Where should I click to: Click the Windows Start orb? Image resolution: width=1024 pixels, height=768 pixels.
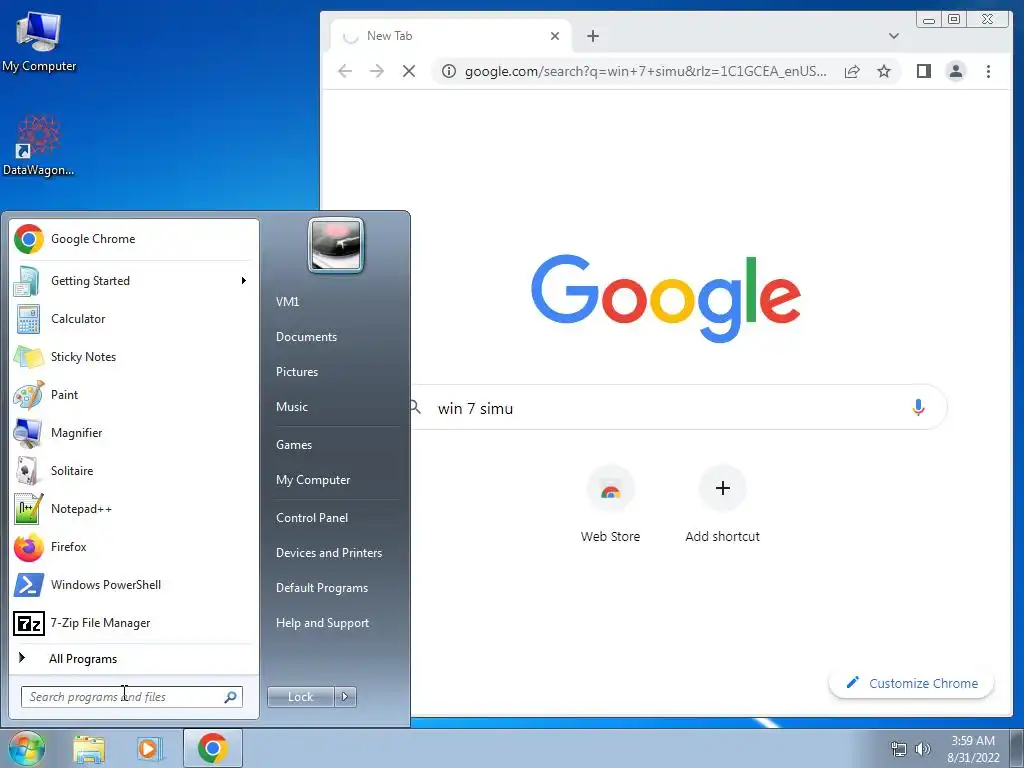tap(27, 748)
